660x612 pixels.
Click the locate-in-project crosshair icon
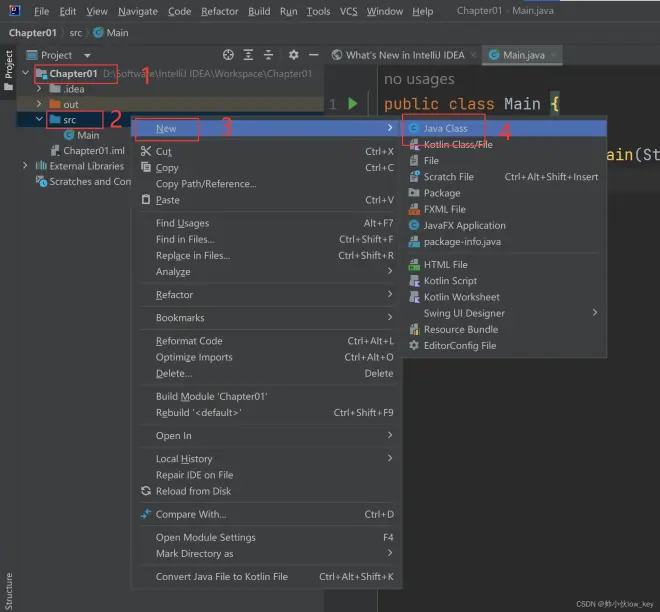click(228, 55)
